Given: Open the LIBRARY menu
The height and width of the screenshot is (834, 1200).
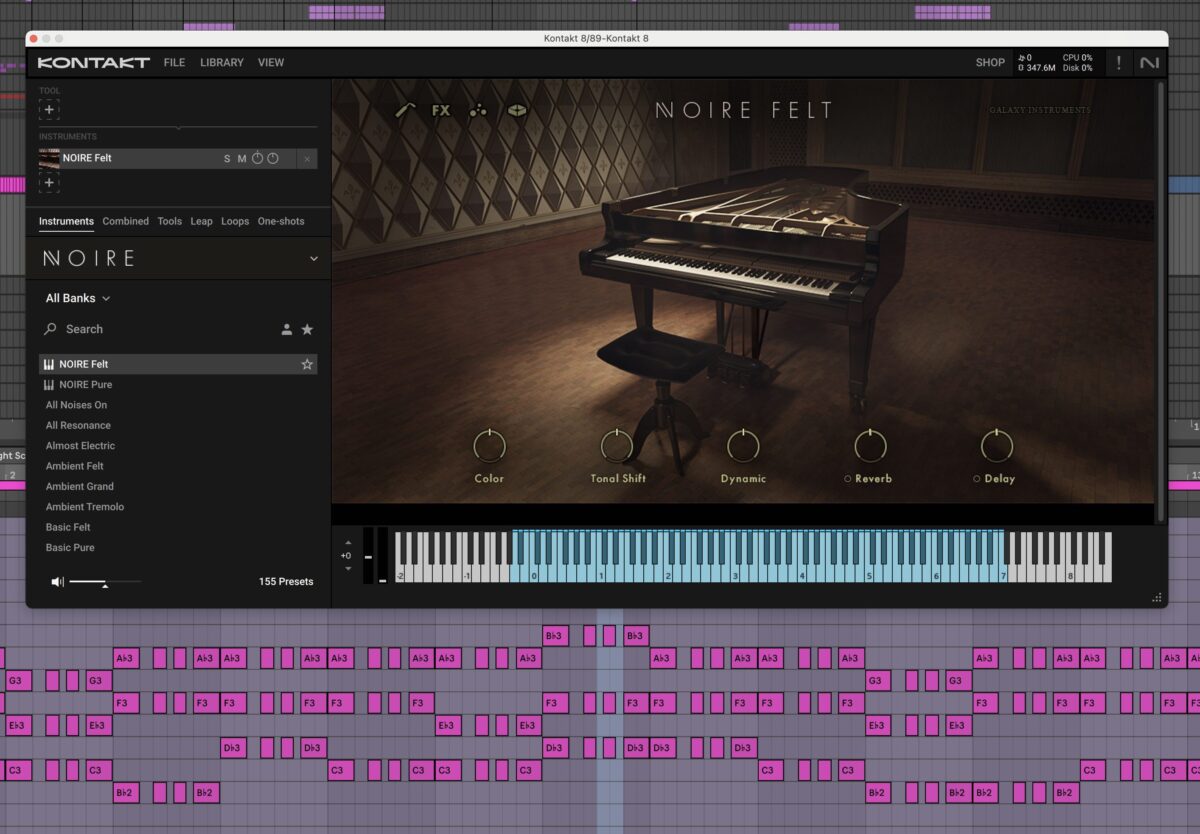Looking at the screenshot, I should [x=222, y=62].
